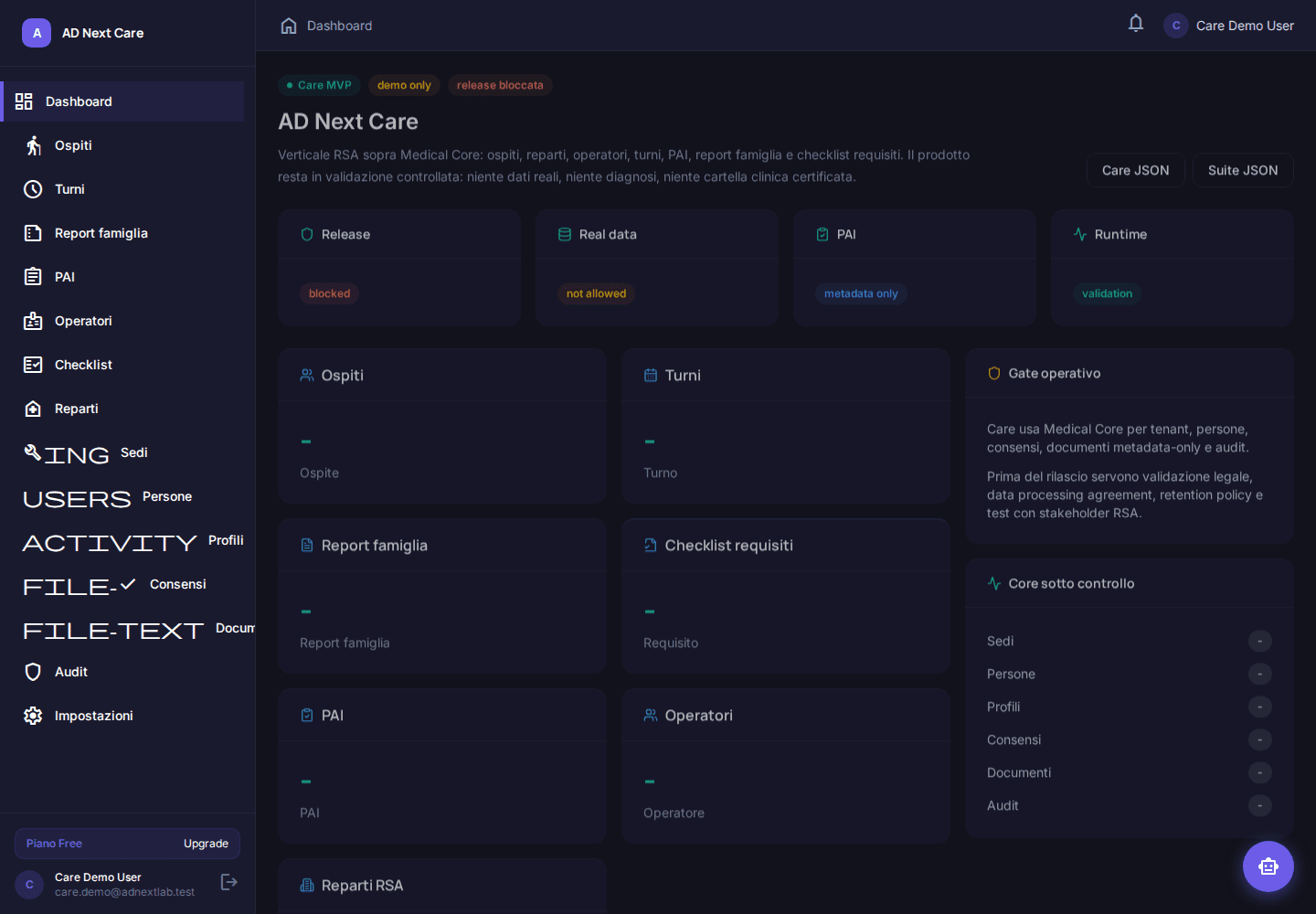Click the Release card shield icon

pos(307,234)
